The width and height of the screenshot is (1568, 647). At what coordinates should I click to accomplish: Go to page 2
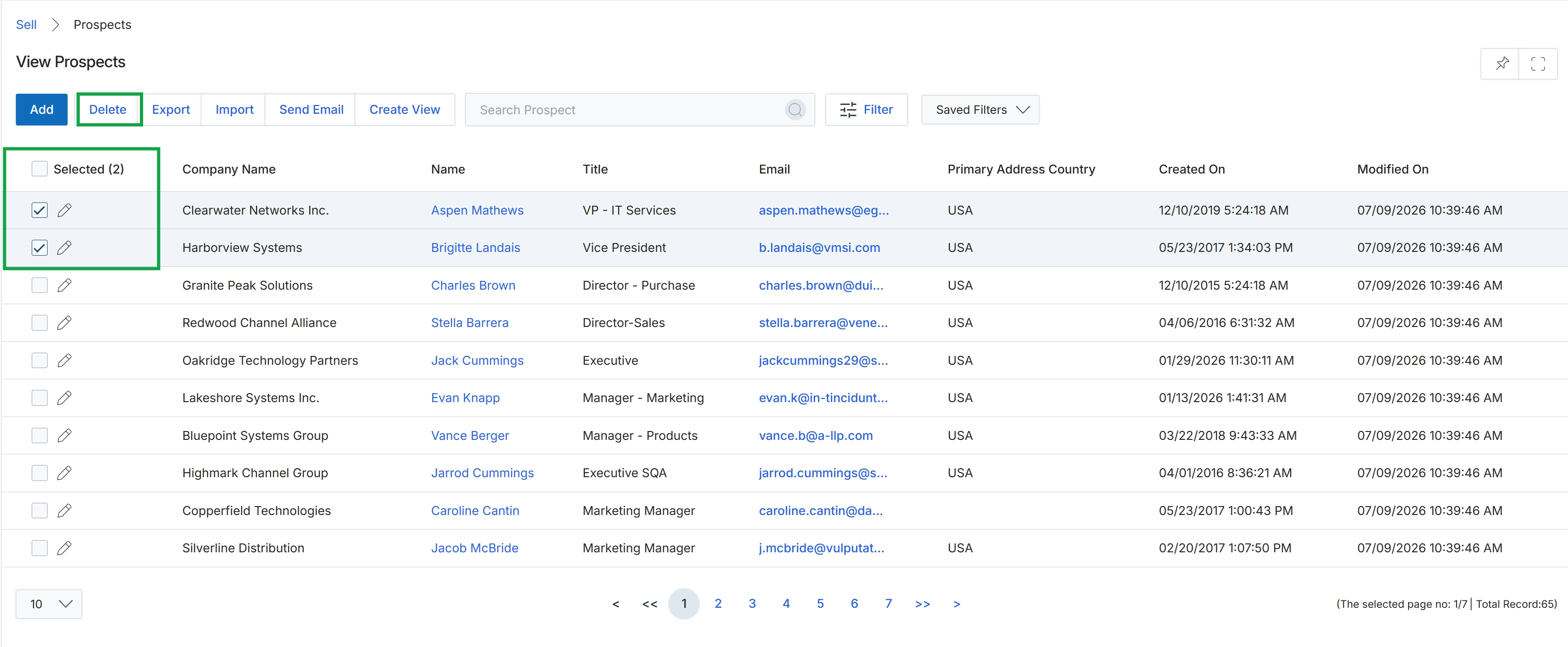tap(718, 604)
